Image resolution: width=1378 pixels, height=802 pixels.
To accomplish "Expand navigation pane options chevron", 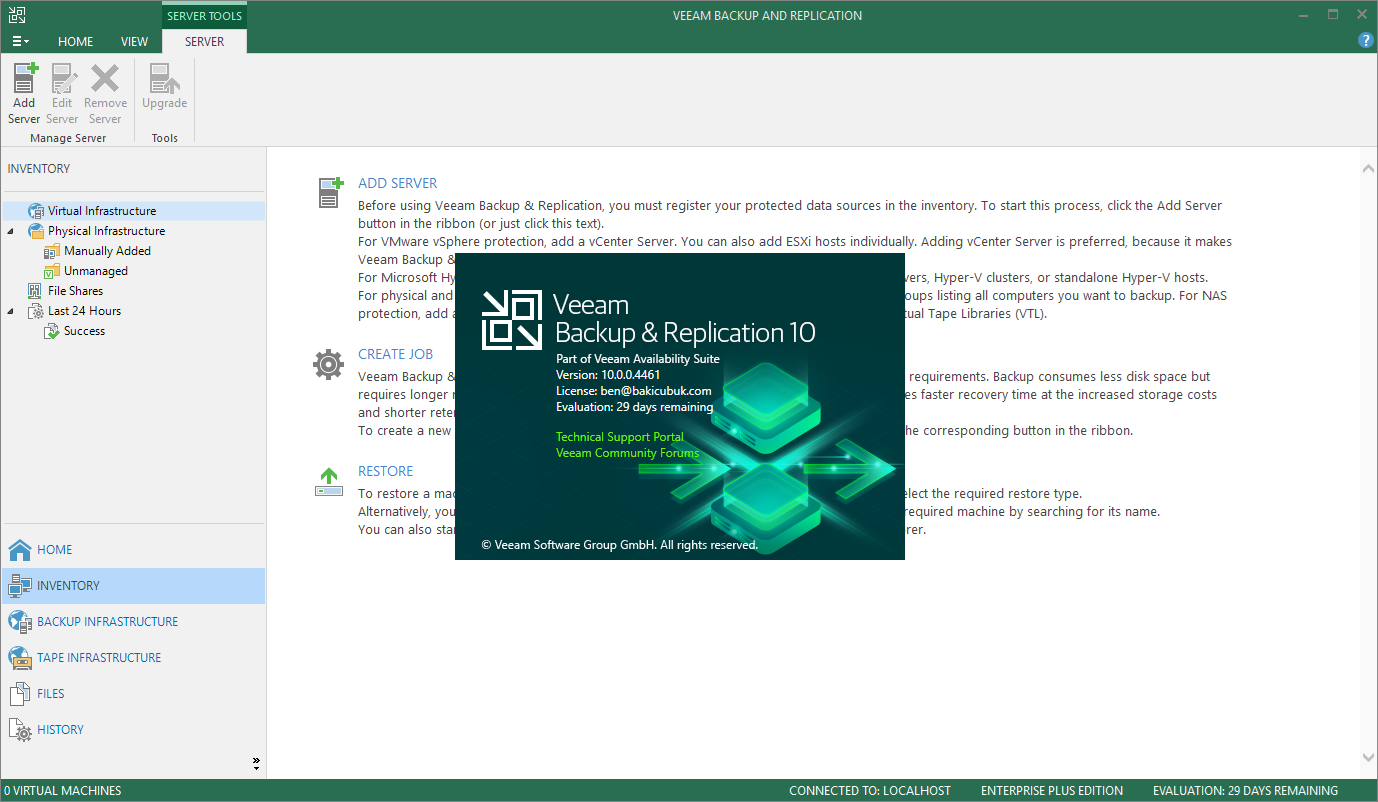I will 256,764.
